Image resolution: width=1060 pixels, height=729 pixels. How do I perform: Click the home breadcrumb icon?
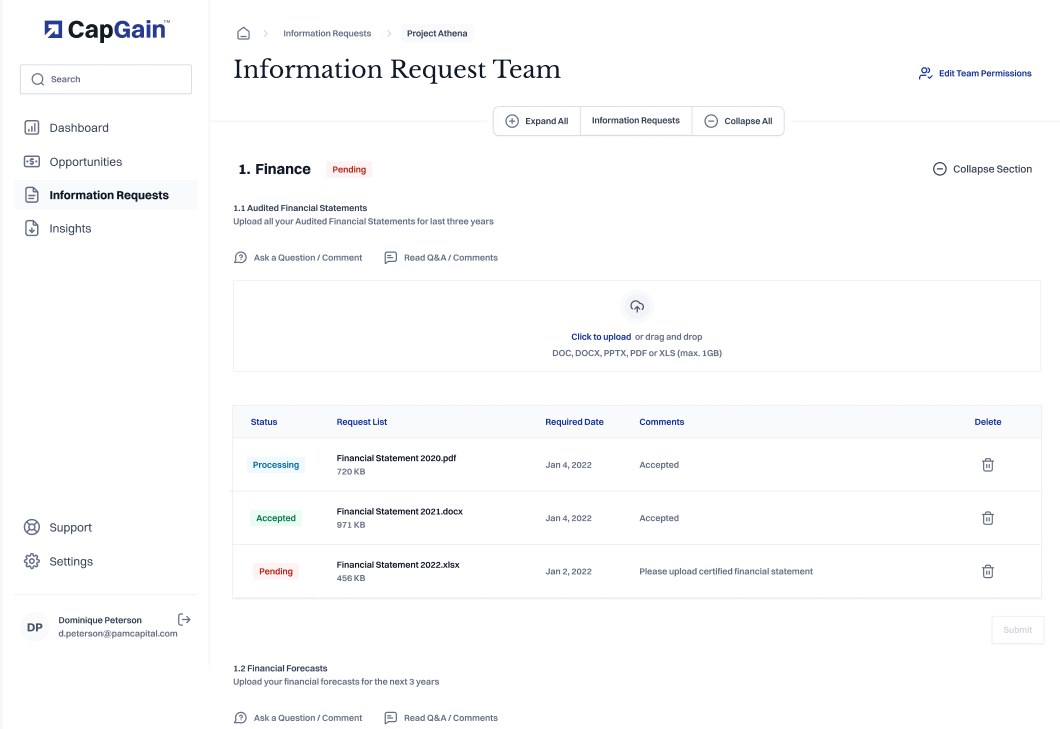click(x=243, y=33)
